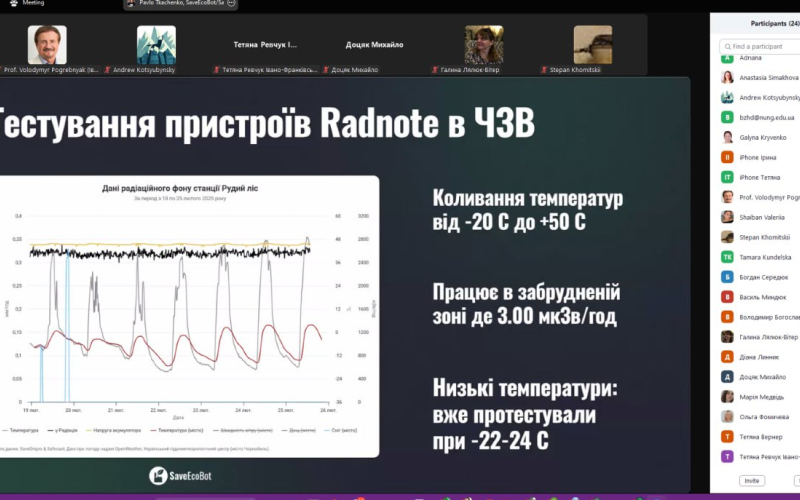Click the orange В avatar for Володимир Богослав
The height and width of the screenshot is (500, 800).
pyautogui.click(x=727, y=317)
